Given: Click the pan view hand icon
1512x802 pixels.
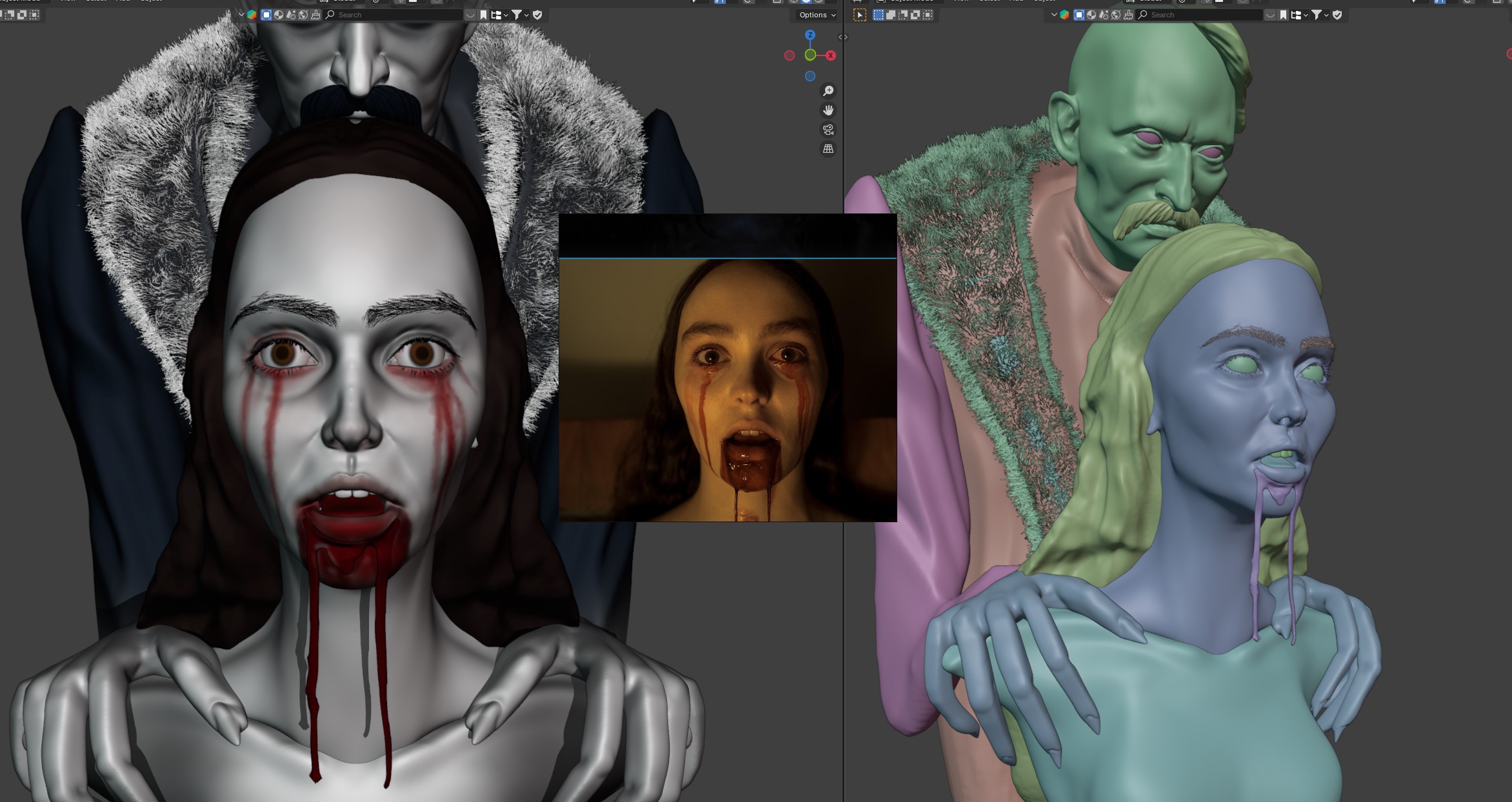Looking at the screenshot, I should pyautogui.click(x=828, y=110).
